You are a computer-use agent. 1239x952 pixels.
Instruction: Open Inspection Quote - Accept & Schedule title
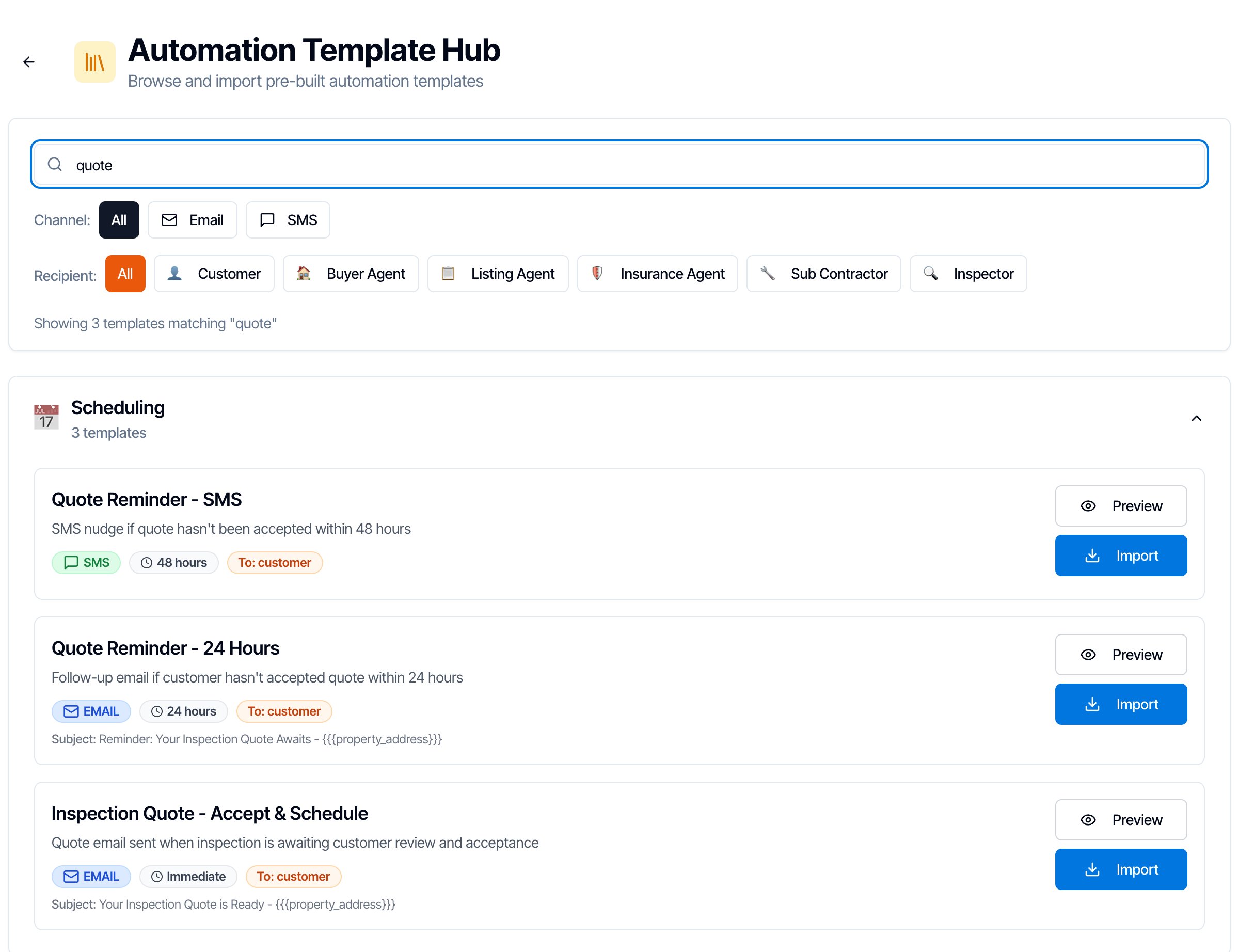(x=210, y=813)
